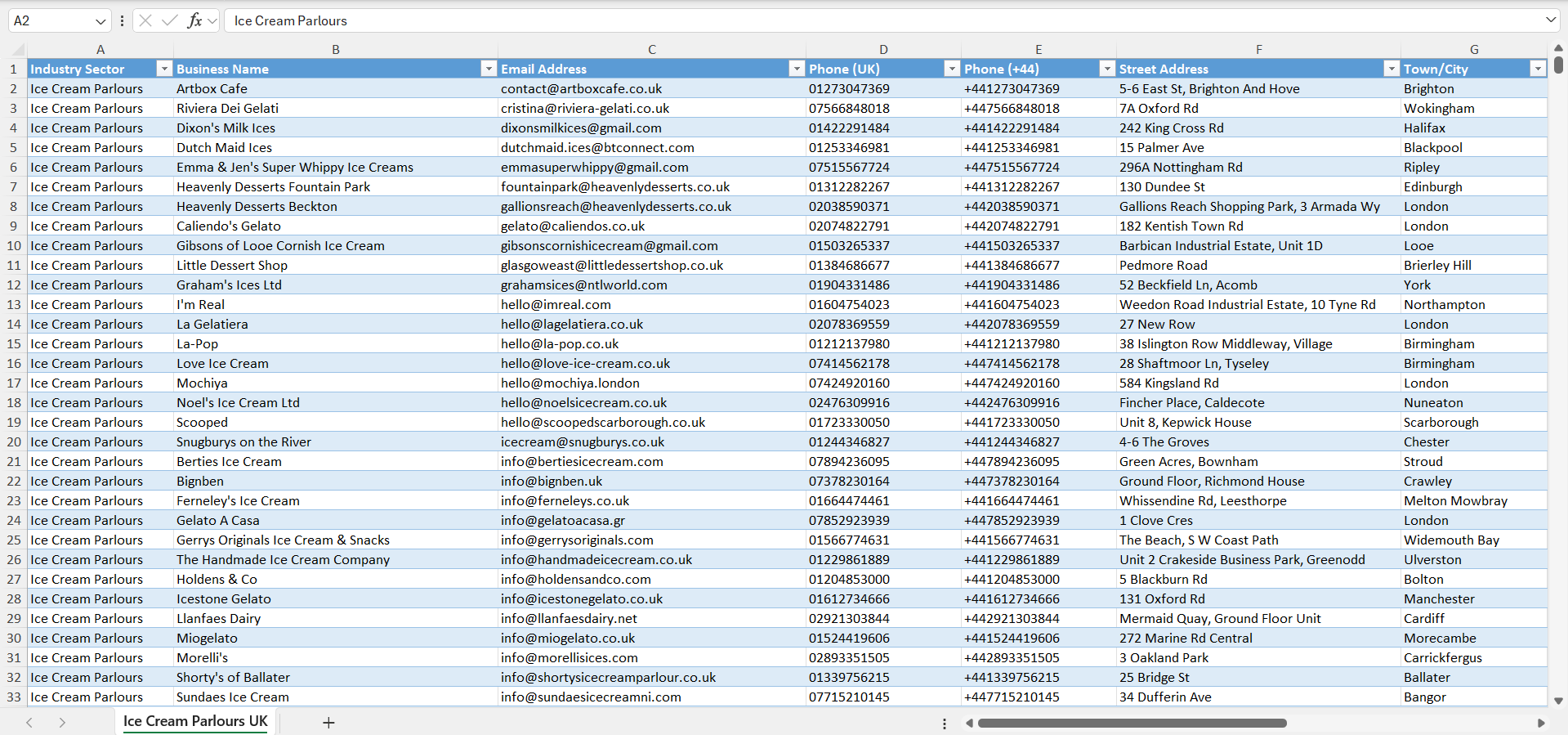Click sheet tab bar options dots

tap(945, 724)
